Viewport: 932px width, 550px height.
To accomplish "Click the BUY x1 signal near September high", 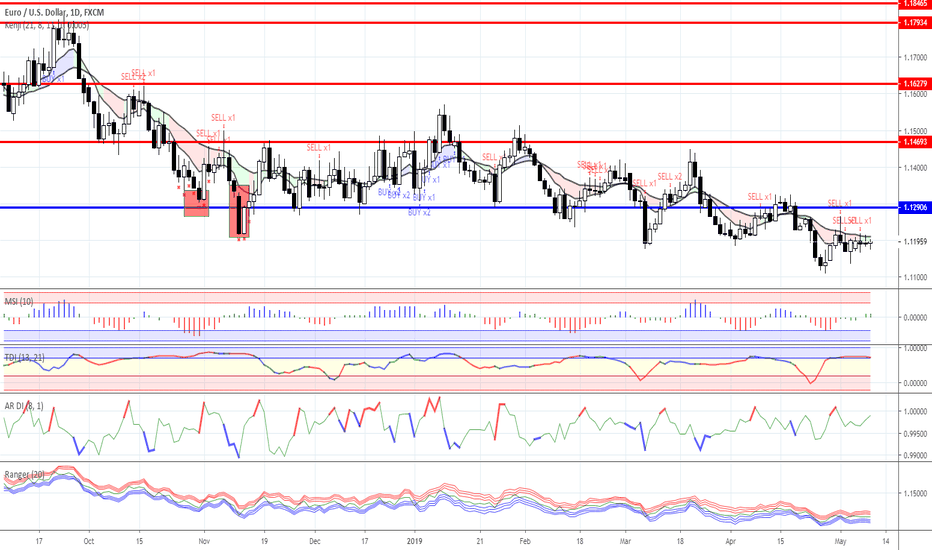I will pos(53,79).
